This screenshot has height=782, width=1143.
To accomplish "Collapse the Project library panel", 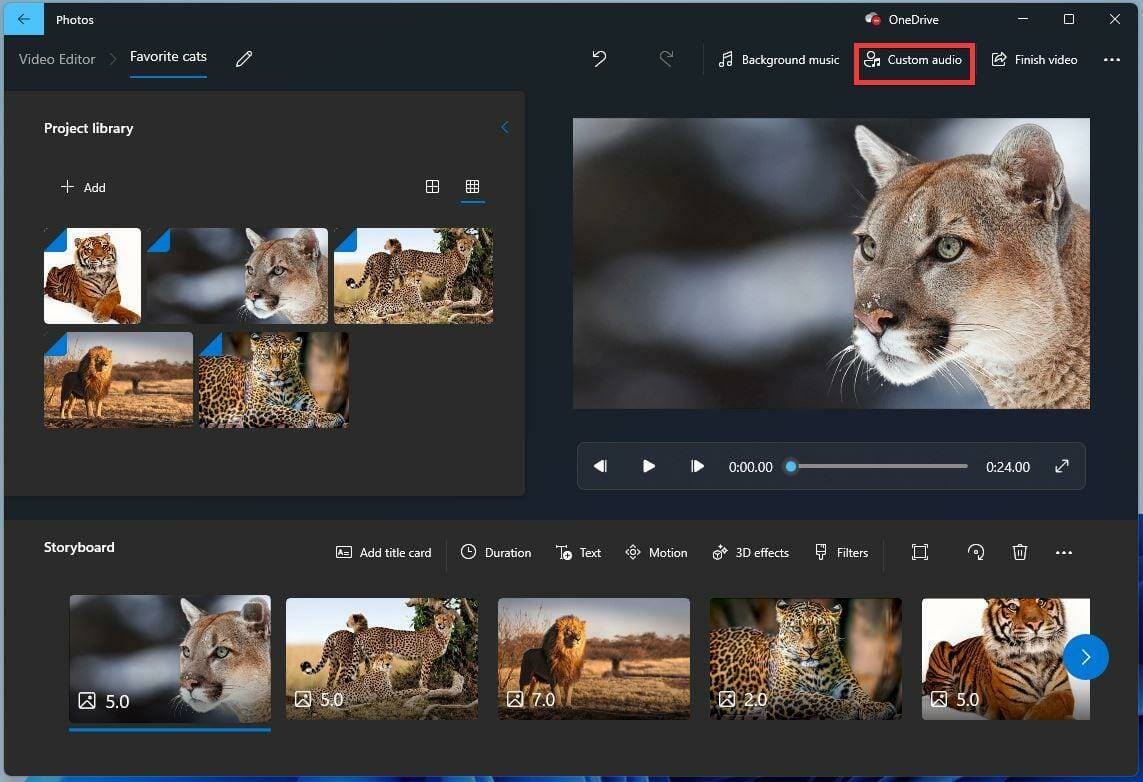I will [505, 127].
